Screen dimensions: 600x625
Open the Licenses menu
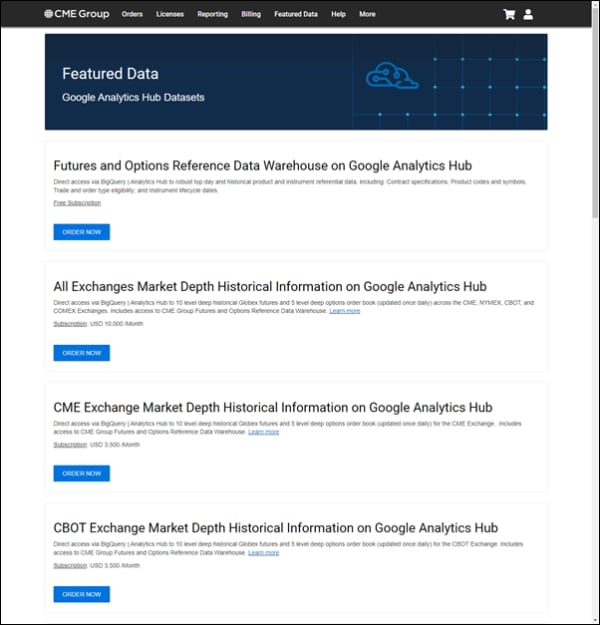(x=170, y=14)
